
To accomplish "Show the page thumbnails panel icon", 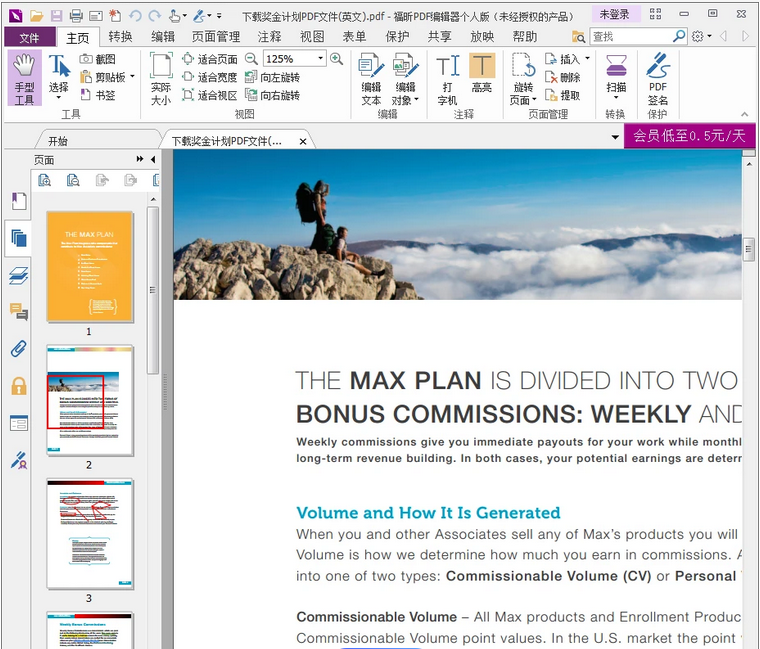I will click(x=19, y=238).
